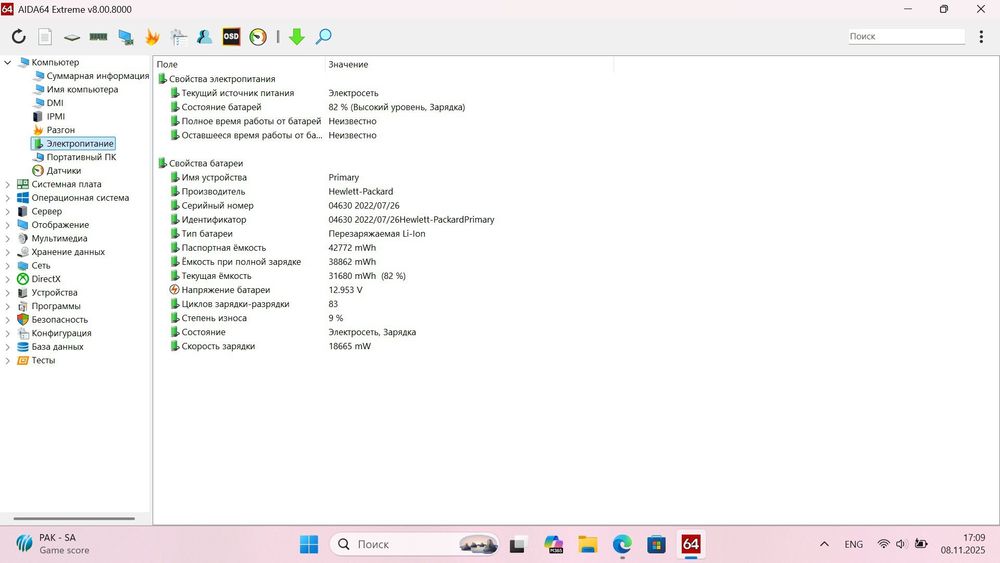Select Ёмкость при полной зарядке row

click(x=241, y=262)
